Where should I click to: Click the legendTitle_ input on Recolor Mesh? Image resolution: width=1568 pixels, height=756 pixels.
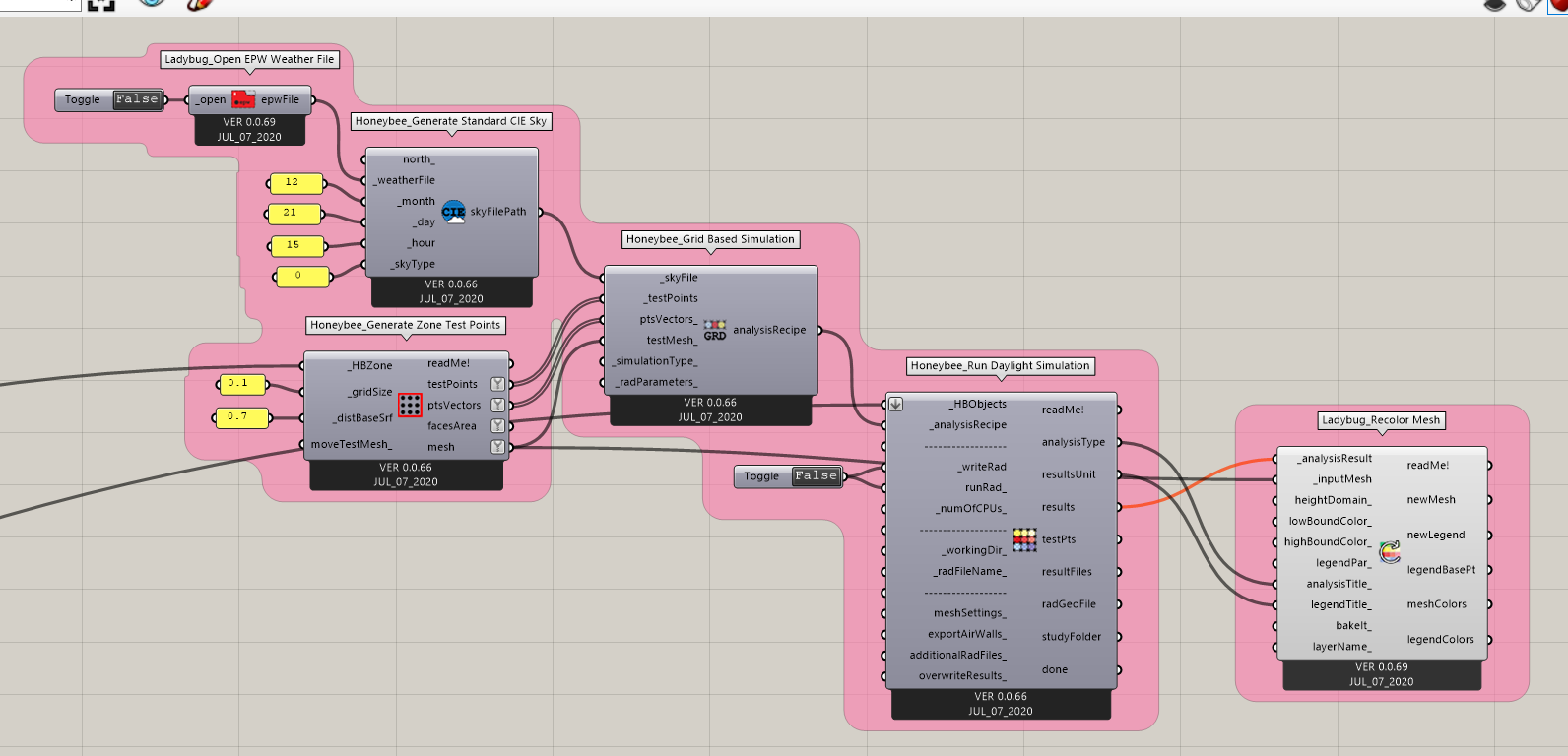coord(1340,604)
